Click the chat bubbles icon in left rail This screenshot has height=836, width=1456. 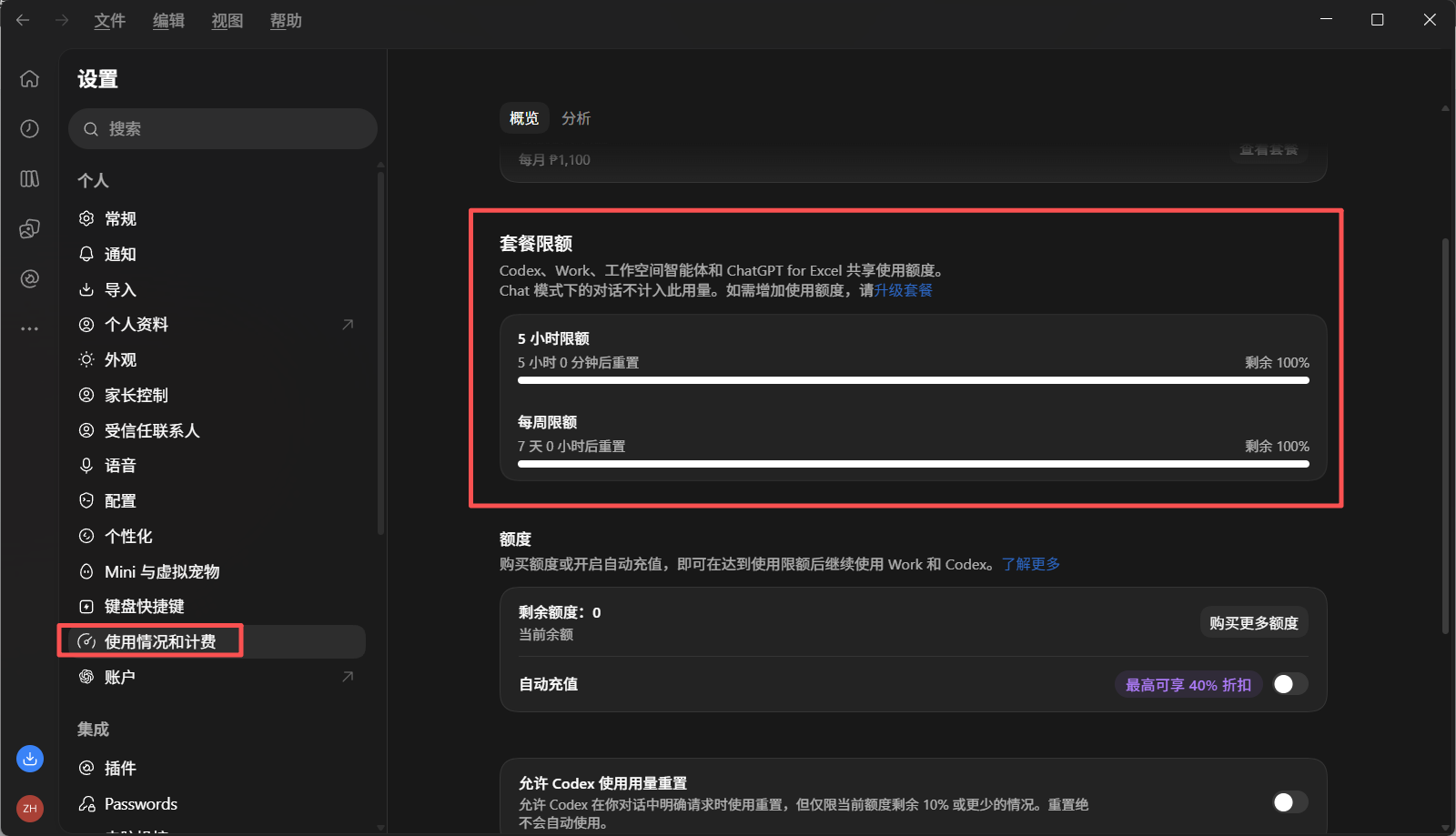pos(30,228)
